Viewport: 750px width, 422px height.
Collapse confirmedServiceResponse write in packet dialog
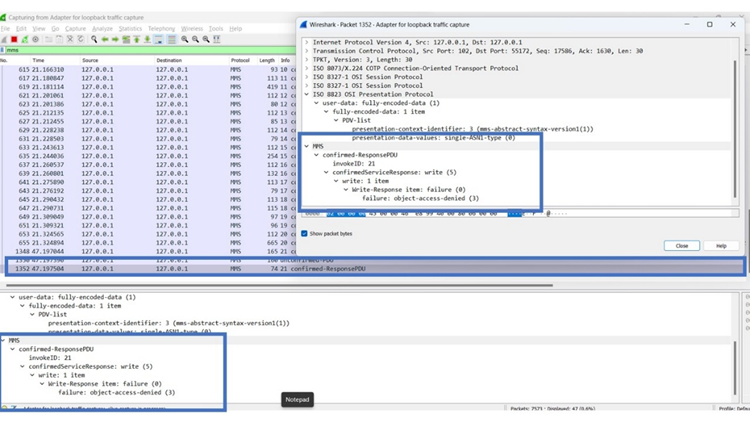pyautogui.click(x=326, y=172)
